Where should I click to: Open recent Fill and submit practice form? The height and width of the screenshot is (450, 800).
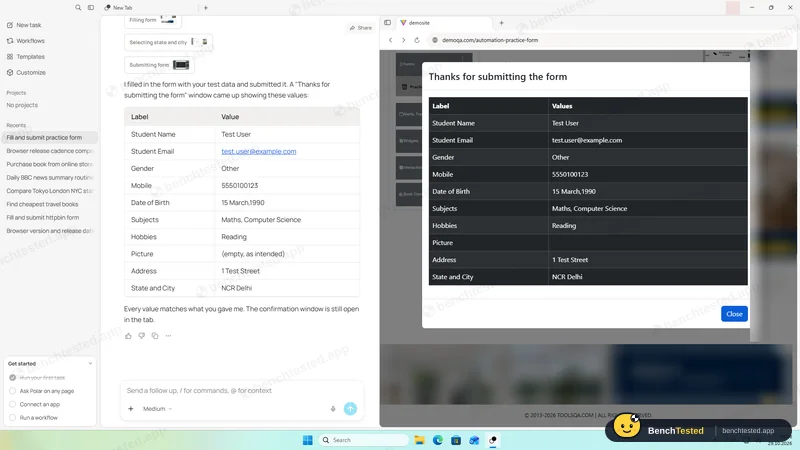click(49, 138)
